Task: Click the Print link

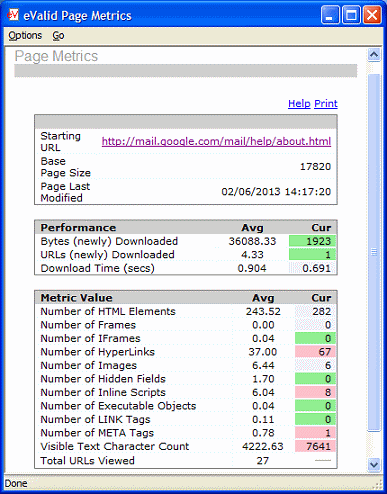Action: point(326,104)
